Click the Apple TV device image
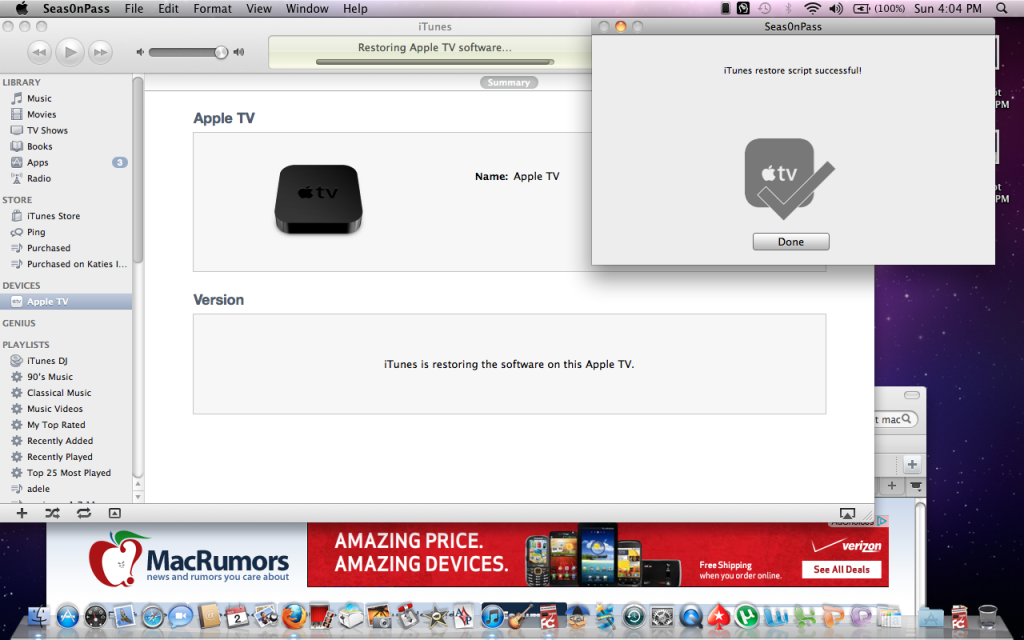This screenshot has height=640, width=1024. pos(319,199)
